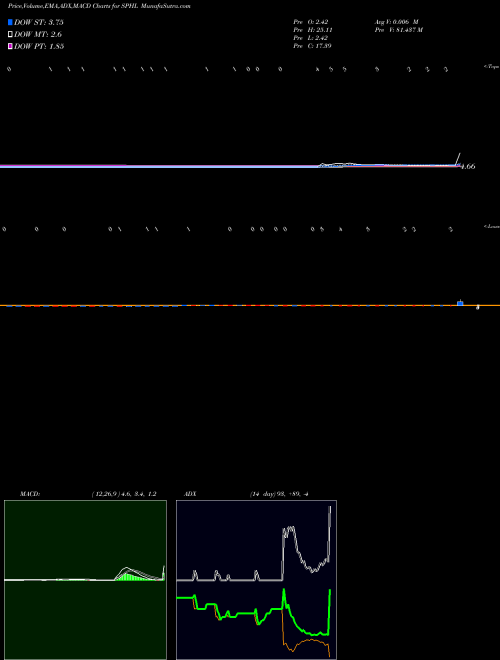Click the 'Pre H: 23.11' high value
Image resolution: width=500 pixels, height=660 pixels.
pyautogui.click(x=313, y=30)
